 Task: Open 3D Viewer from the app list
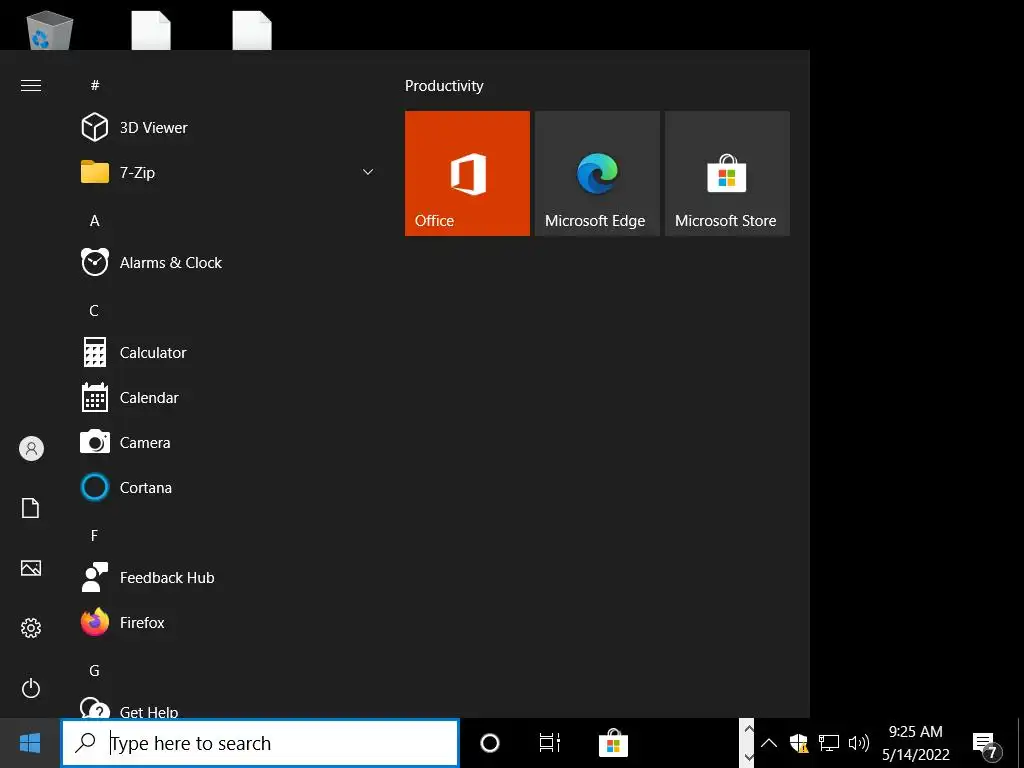(x=225, y=127)
